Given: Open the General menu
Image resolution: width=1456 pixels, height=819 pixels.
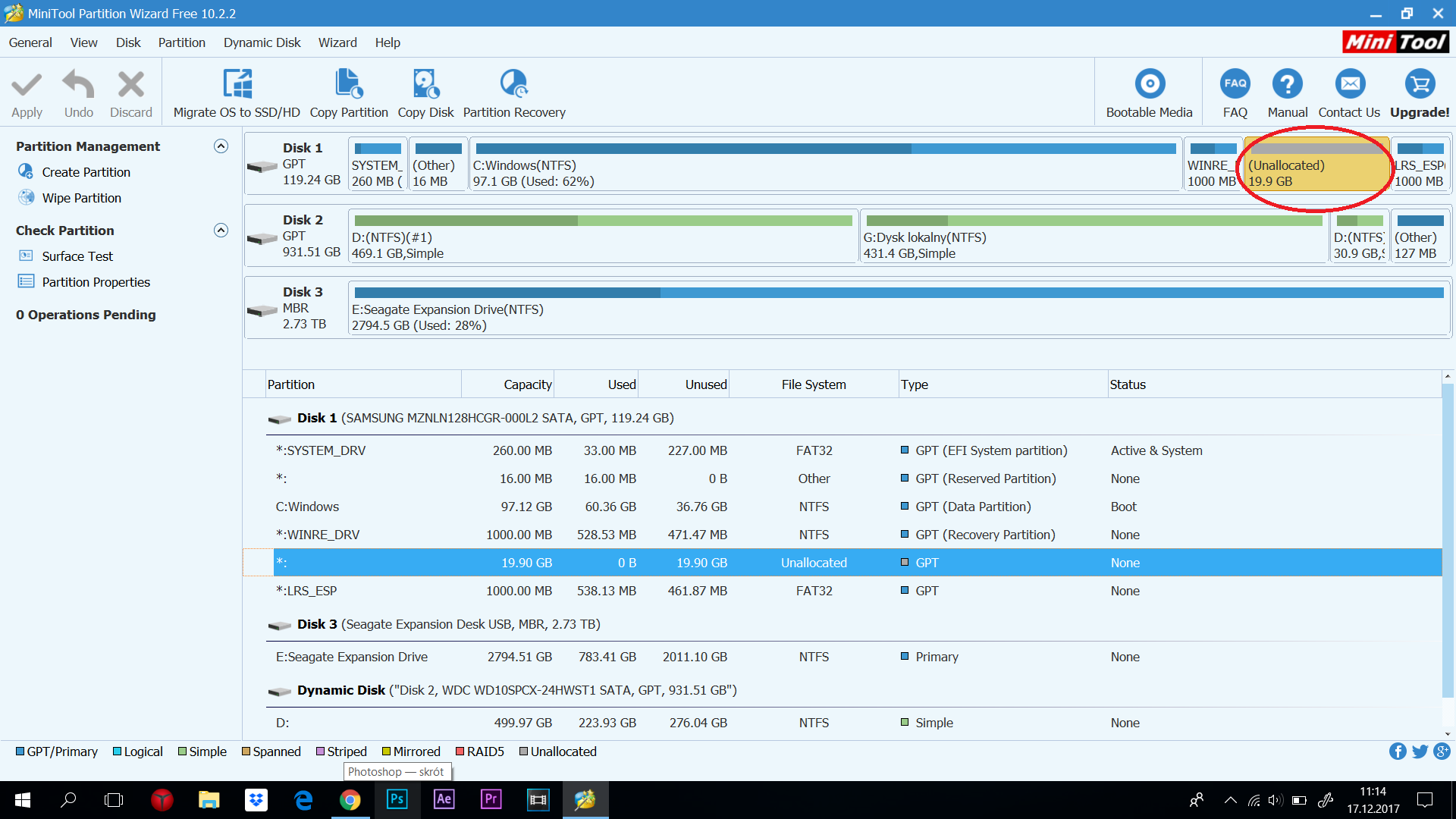Looking at the screenshot, I should (x=30, y=42).
